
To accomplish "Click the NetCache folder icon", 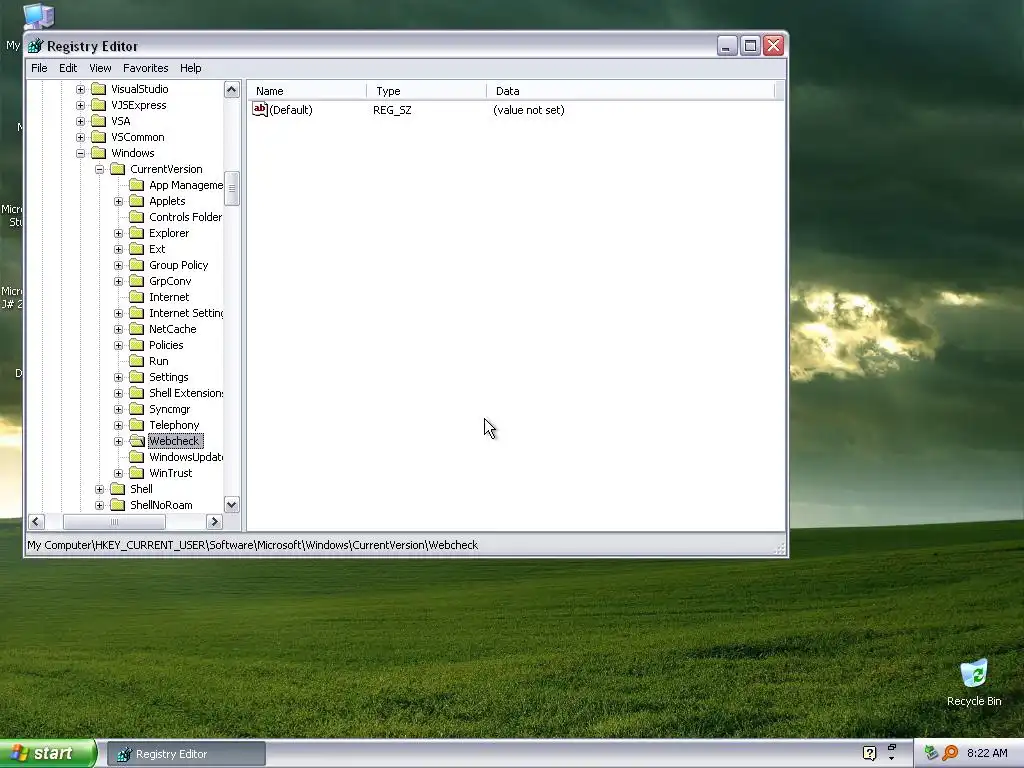I will (136, 329).
